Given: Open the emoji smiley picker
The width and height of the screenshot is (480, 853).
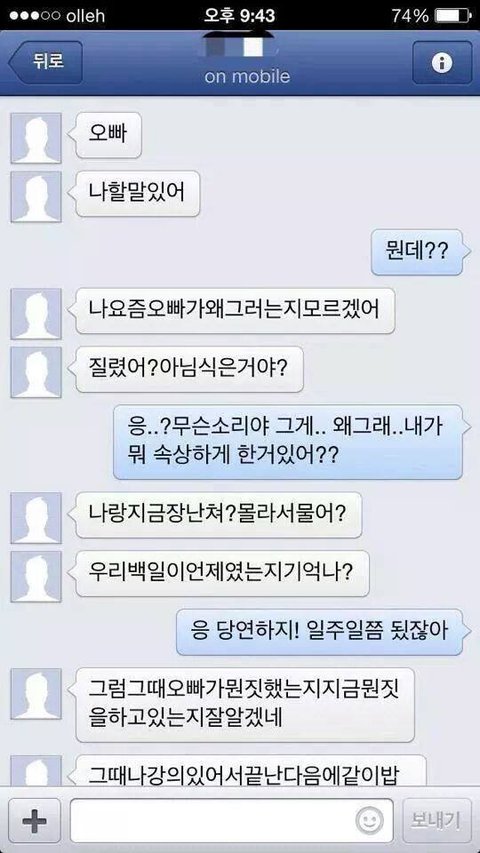Looking at the screenshot, I should (x=369, y=820).
